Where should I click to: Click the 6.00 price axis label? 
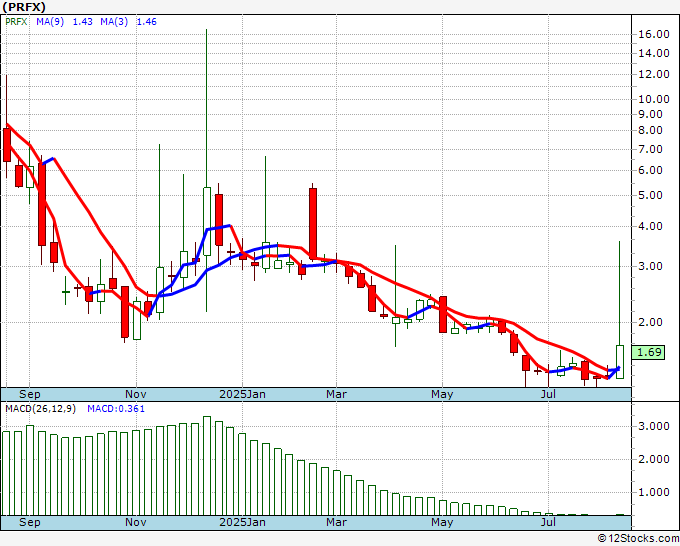(651, 170)
